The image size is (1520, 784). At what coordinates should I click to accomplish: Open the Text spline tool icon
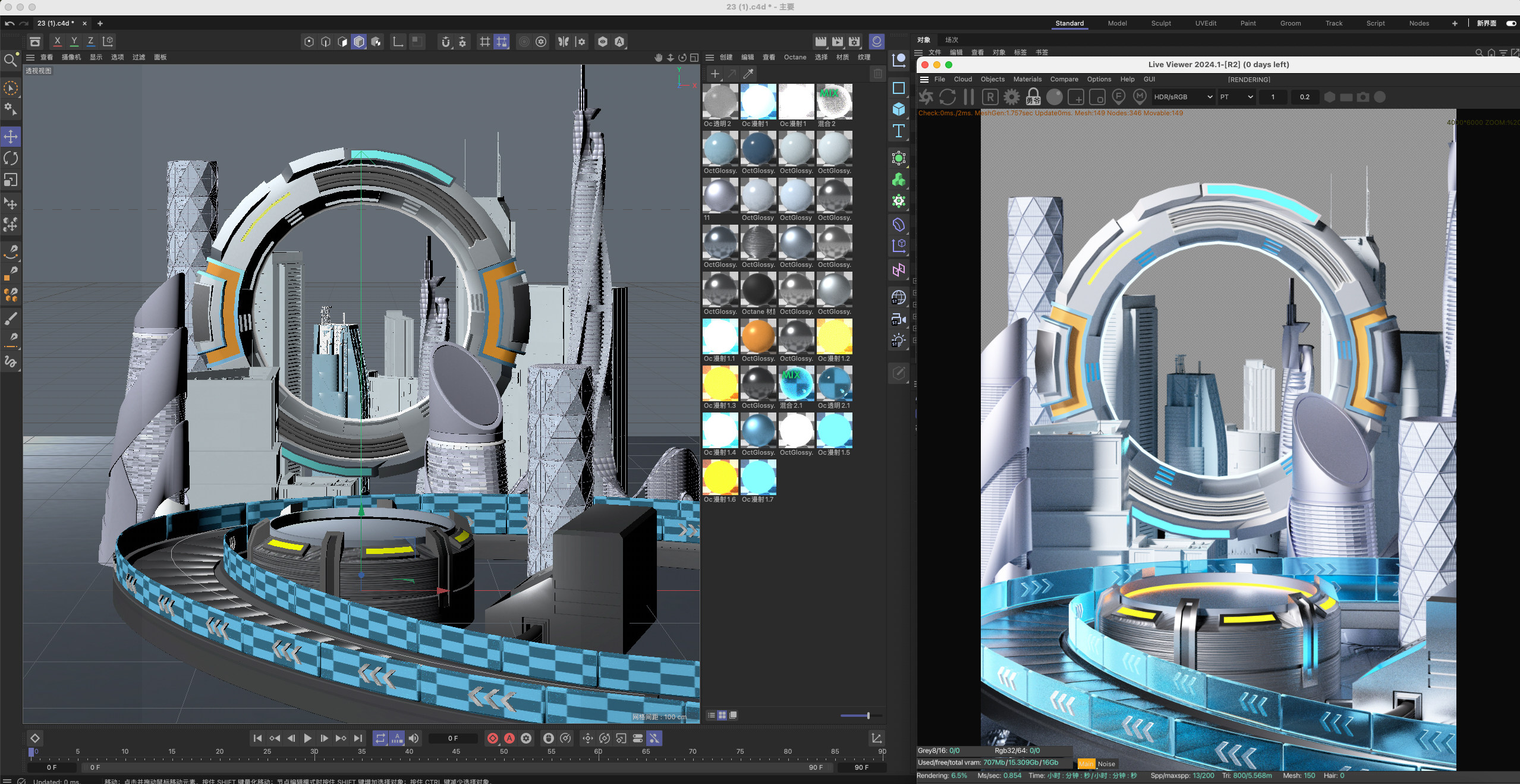[x=898, y=131]
